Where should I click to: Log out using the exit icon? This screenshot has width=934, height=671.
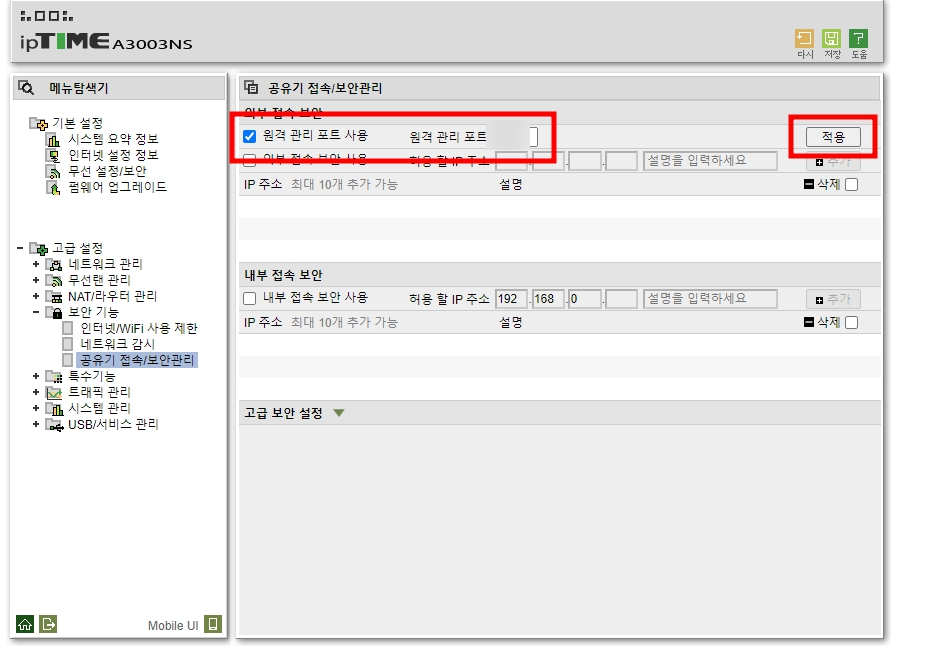coord(48,624)
